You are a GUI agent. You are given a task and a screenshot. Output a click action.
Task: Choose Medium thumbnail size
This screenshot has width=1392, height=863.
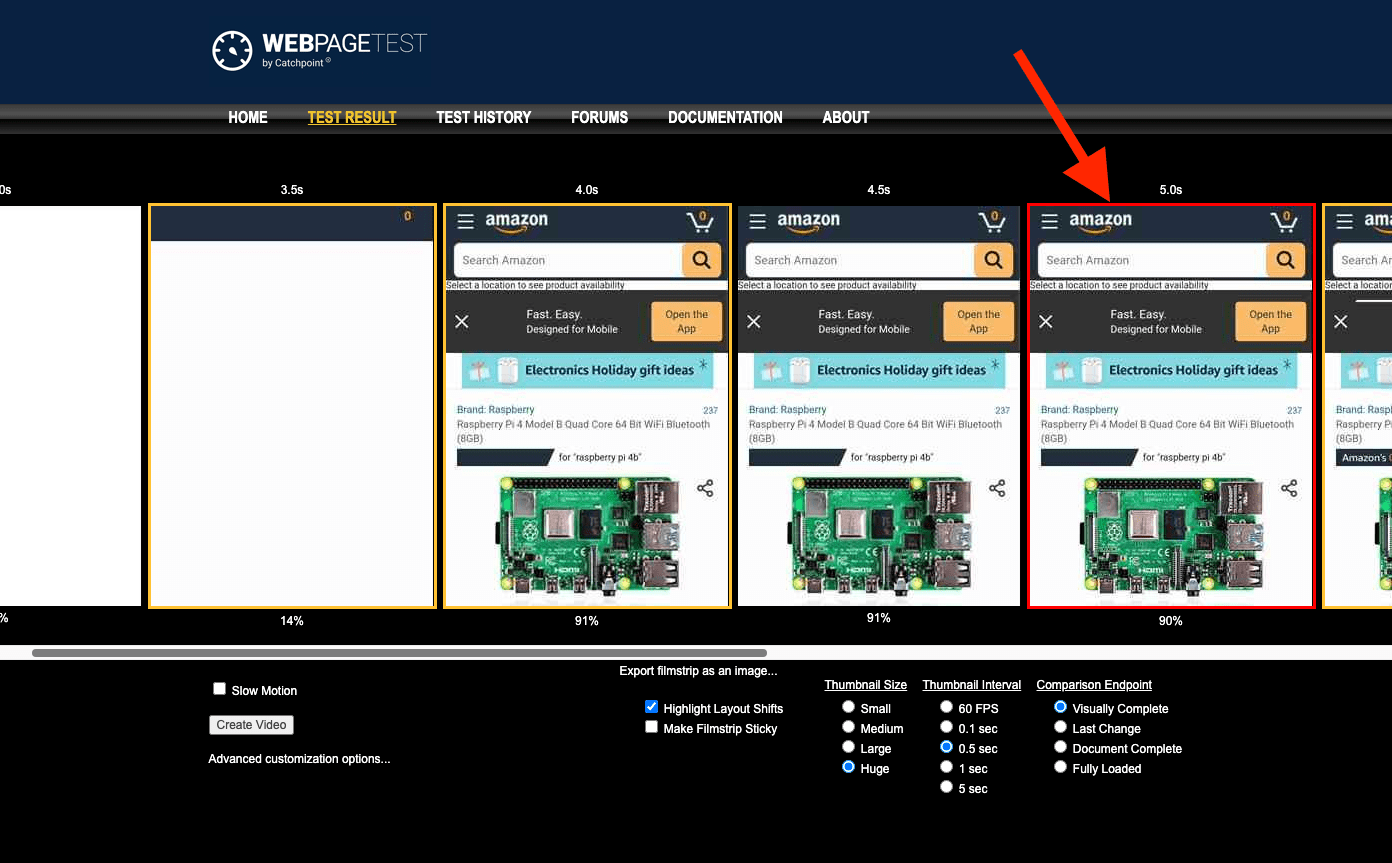tap(848, 727)
